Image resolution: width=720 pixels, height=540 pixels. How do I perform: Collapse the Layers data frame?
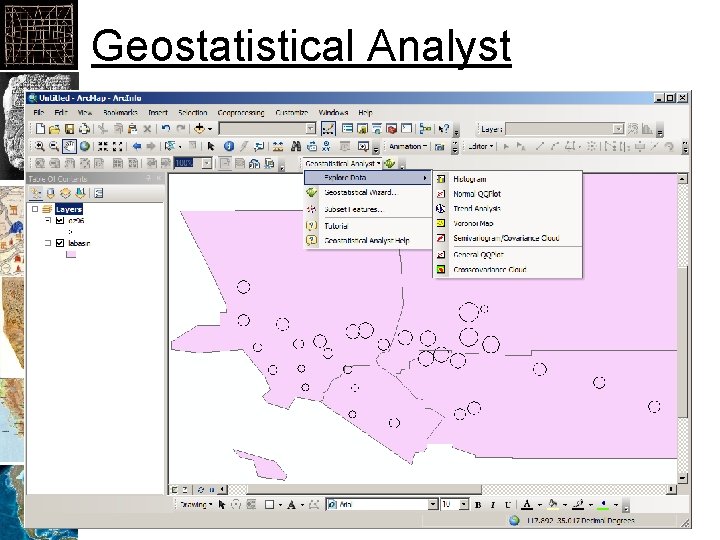coord(35,209)
